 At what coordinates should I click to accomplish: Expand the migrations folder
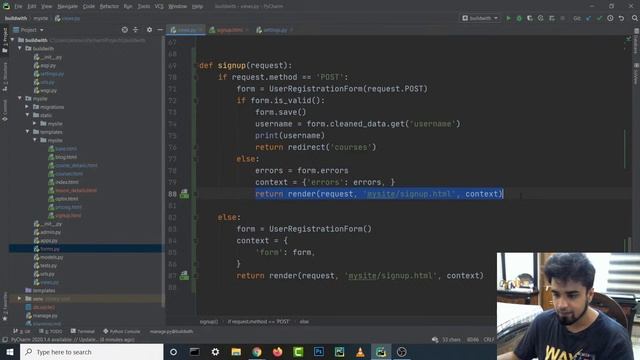click(x=27, y=107)
